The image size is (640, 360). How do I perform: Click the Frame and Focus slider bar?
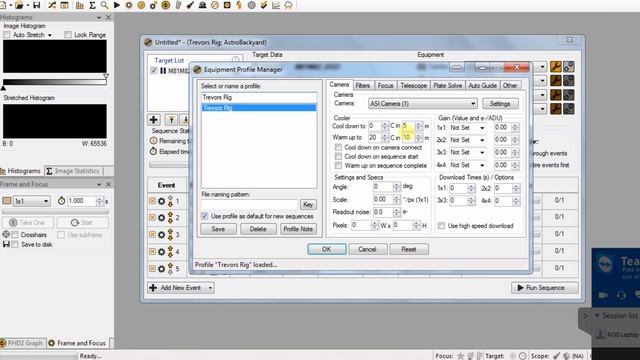(55, 212)
